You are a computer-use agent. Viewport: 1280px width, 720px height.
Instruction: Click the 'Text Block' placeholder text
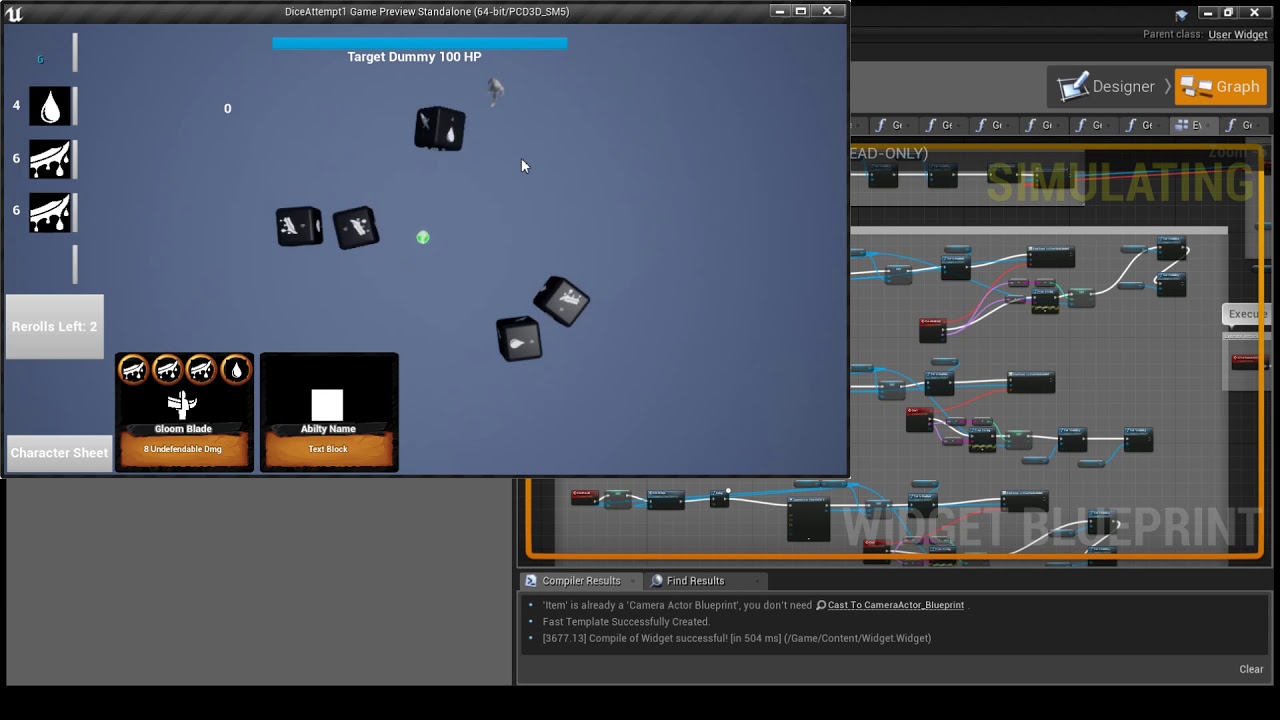[328, 449]
